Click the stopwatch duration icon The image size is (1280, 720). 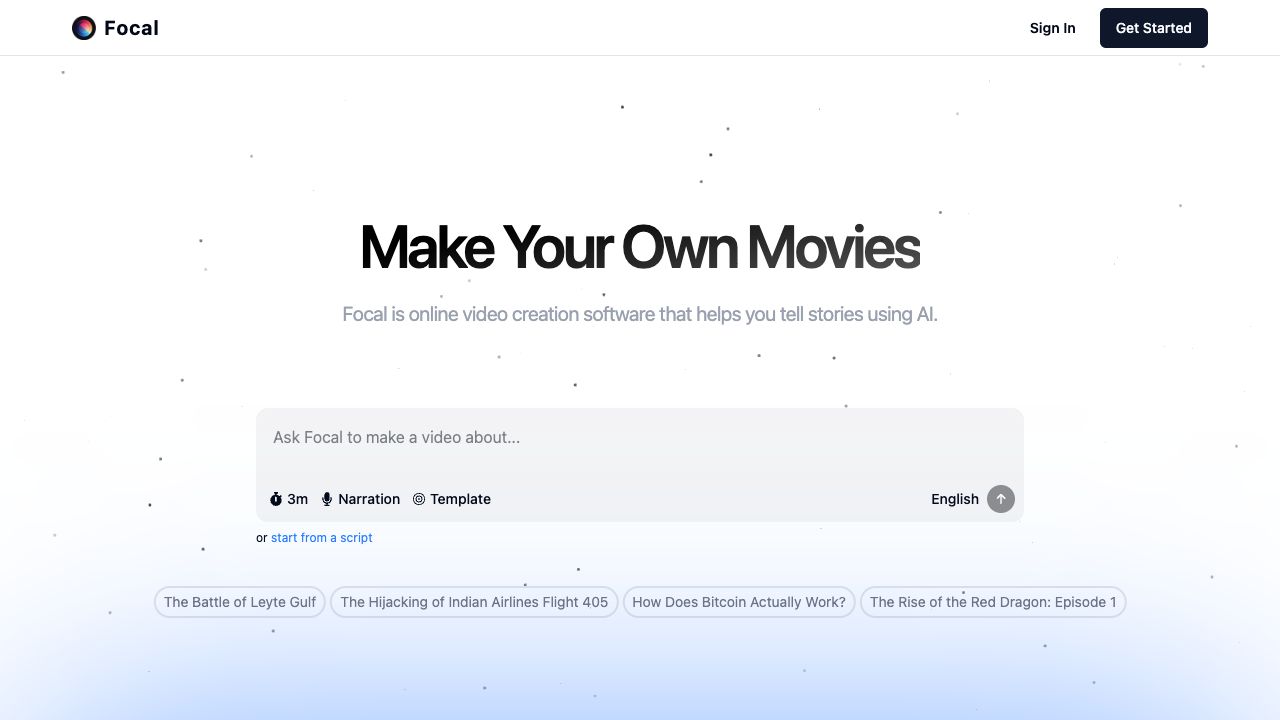(x=276, y=499)
